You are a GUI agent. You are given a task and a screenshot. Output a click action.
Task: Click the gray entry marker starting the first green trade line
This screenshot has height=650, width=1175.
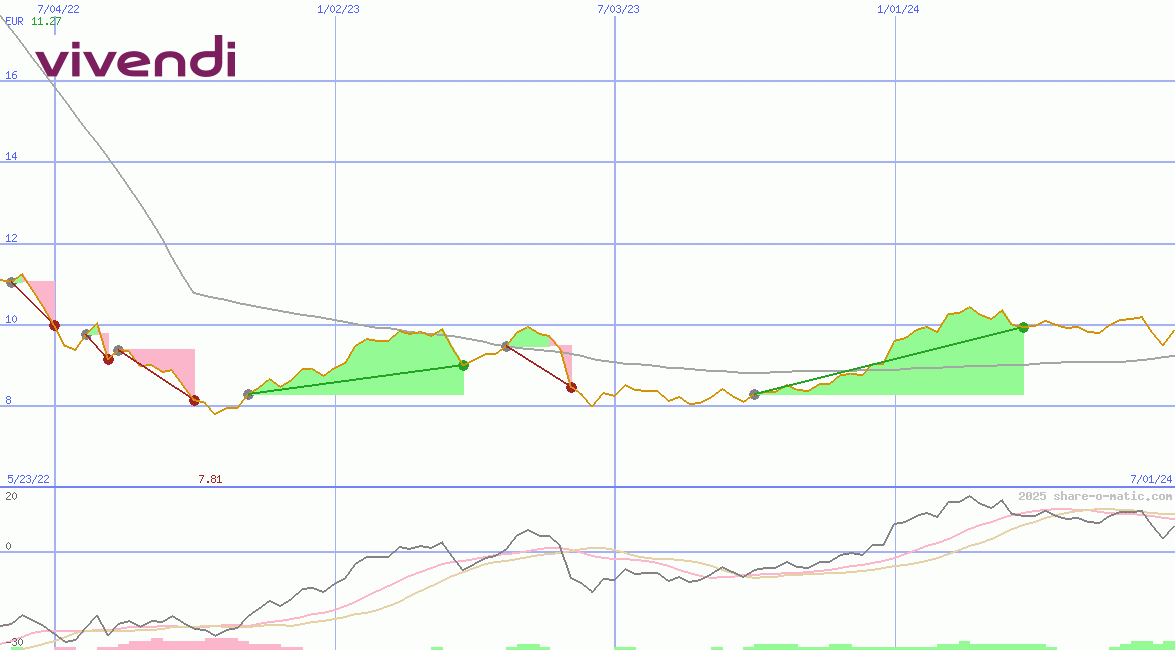[248, 394]
